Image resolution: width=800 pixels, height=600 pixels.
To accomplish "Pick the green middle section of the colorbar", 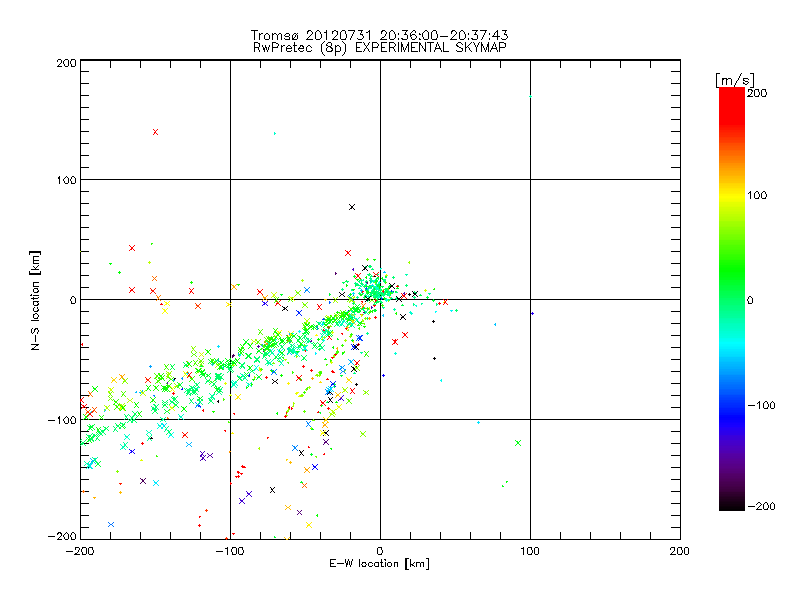I will [x=732, y=299].
